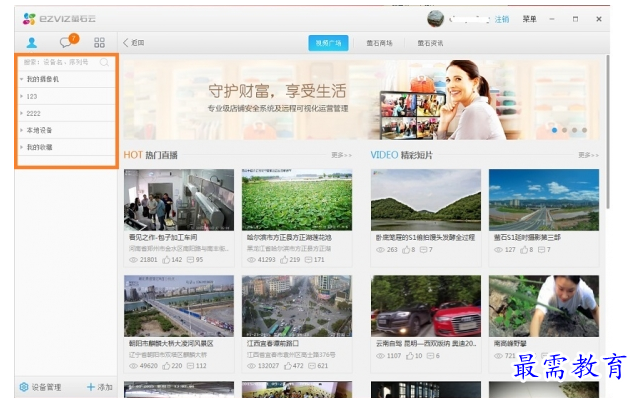The image size is (635, 398).
Task: Open the 萤石S1延时摄影第三部 thumbnail
Action: coord(544,200)
